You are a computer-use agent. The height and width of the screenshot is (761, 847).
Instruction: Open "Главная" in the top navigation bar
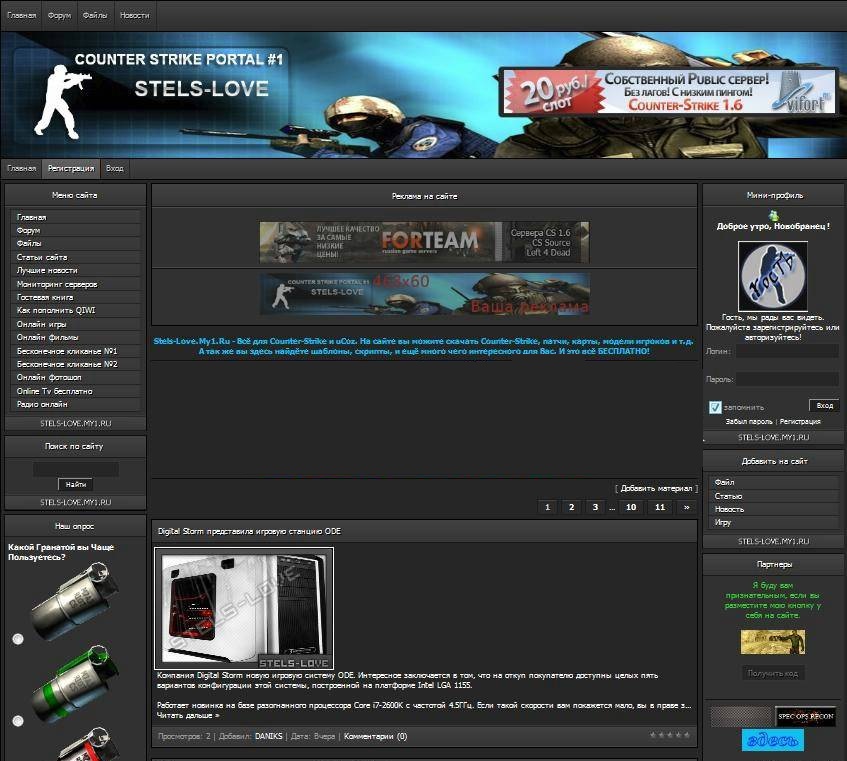(21, 15)
